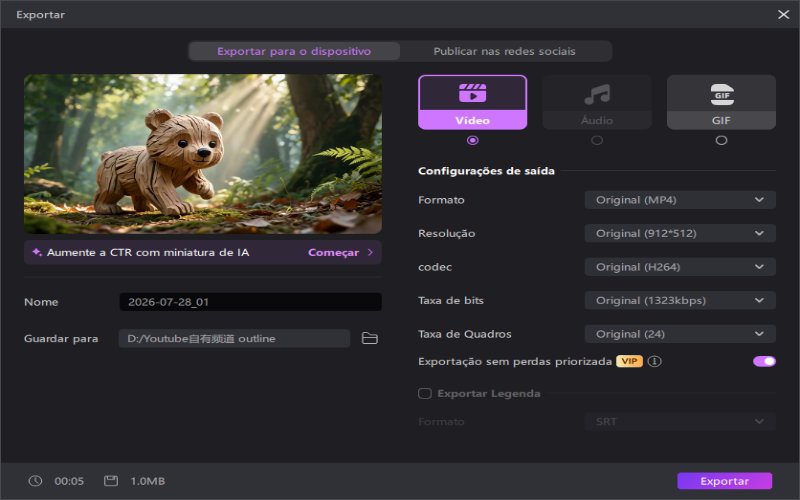The height and width of the screenshot is (500, 800).
Task: Select the Áudio export type card
Action: pos(597,102)
